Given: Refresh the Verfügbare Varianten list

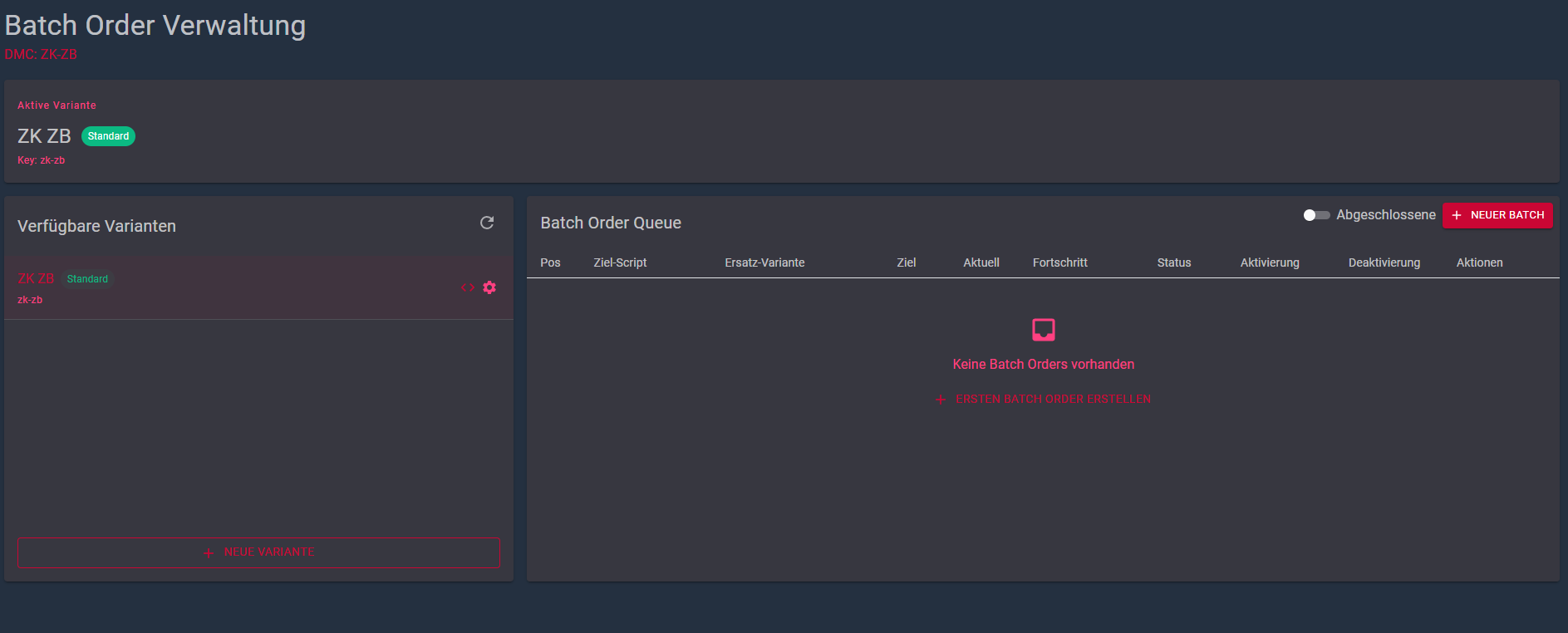Looking at the screenshot, I should 487,223.
